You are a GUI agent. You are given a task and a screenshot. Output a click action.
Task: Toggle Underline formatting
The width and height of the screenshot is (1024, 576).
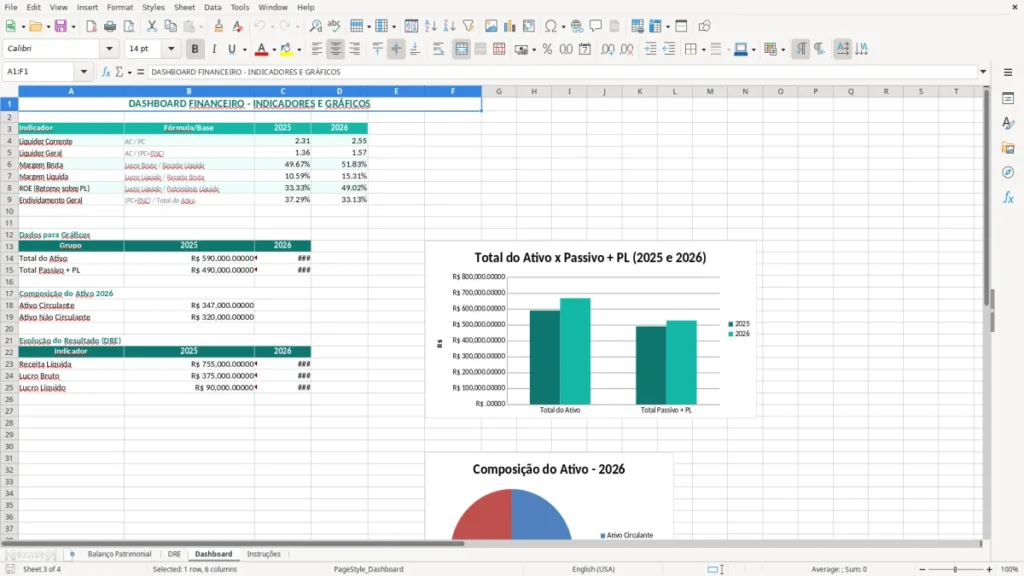(x=231, y=49)
